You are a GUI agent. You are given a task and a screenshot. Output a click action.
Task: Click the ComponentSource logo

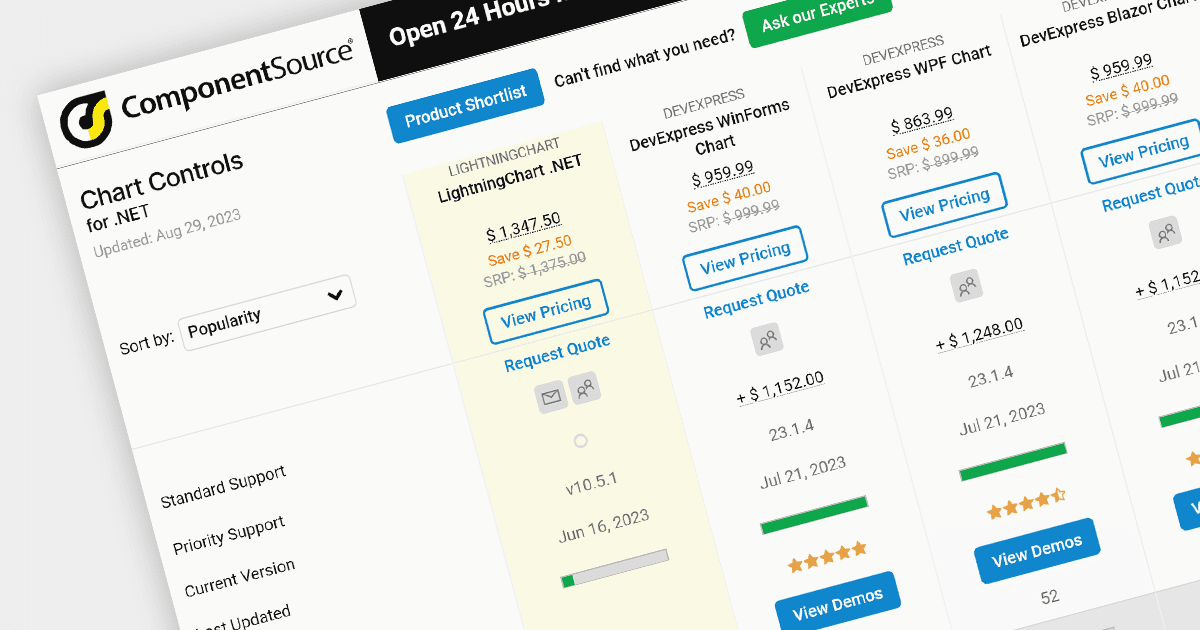pyautogui.click(x=207, y=93)
